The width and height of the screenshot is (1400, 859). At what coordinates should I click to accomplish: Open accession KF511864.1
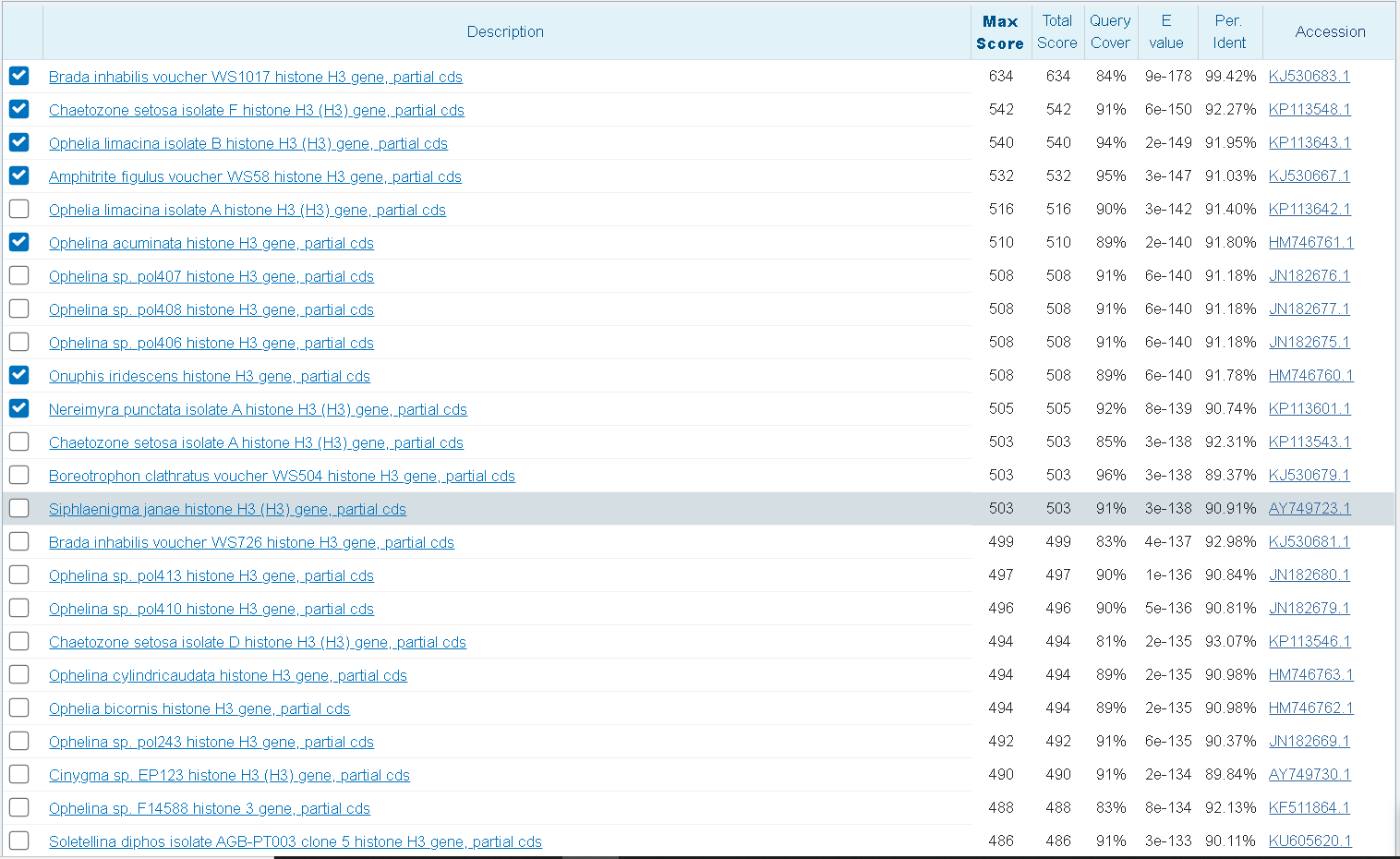pos(1309,807)
